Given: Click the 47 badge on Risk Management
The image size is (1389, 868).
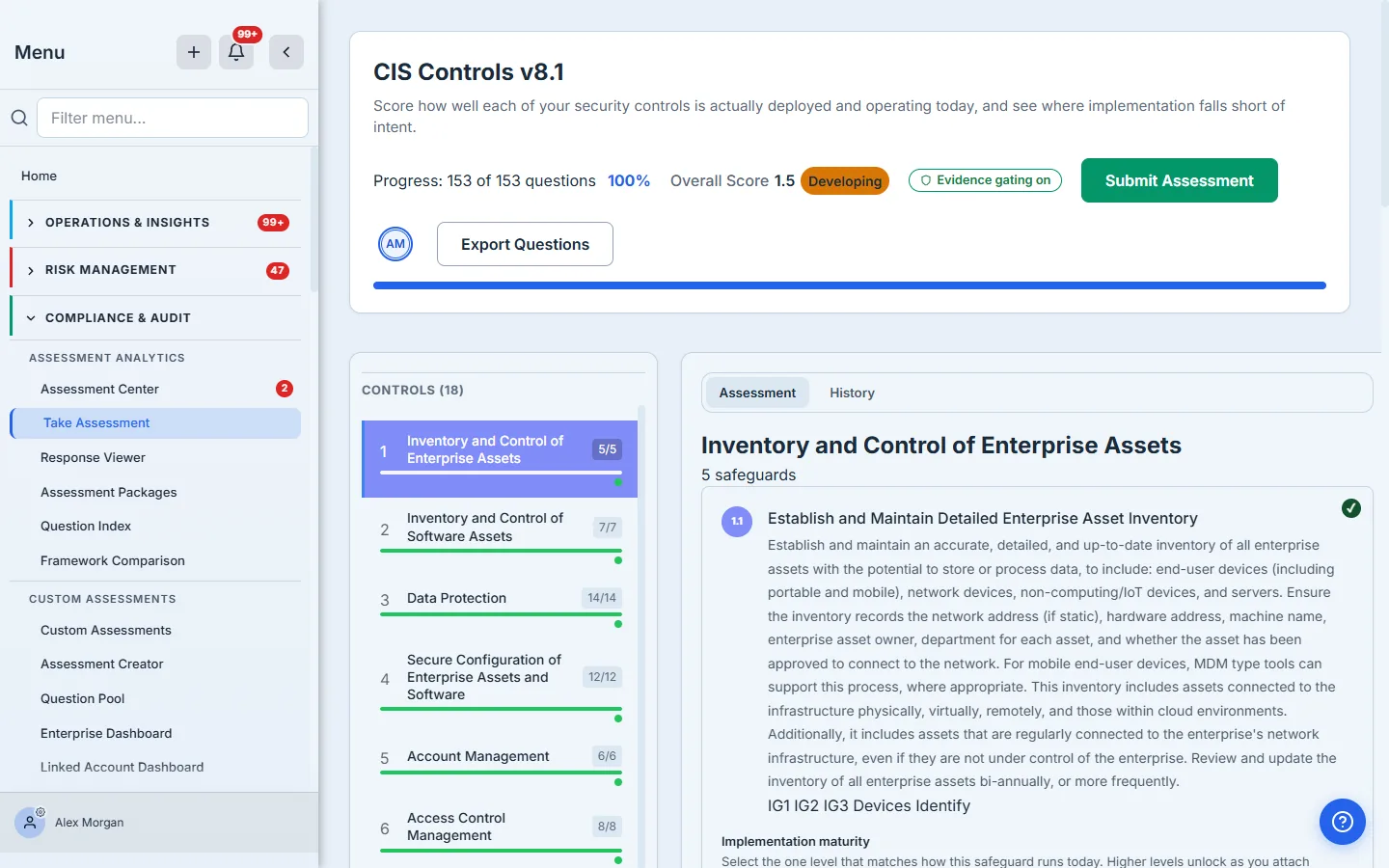Looking at the screenshot, I should pos(278,270).
